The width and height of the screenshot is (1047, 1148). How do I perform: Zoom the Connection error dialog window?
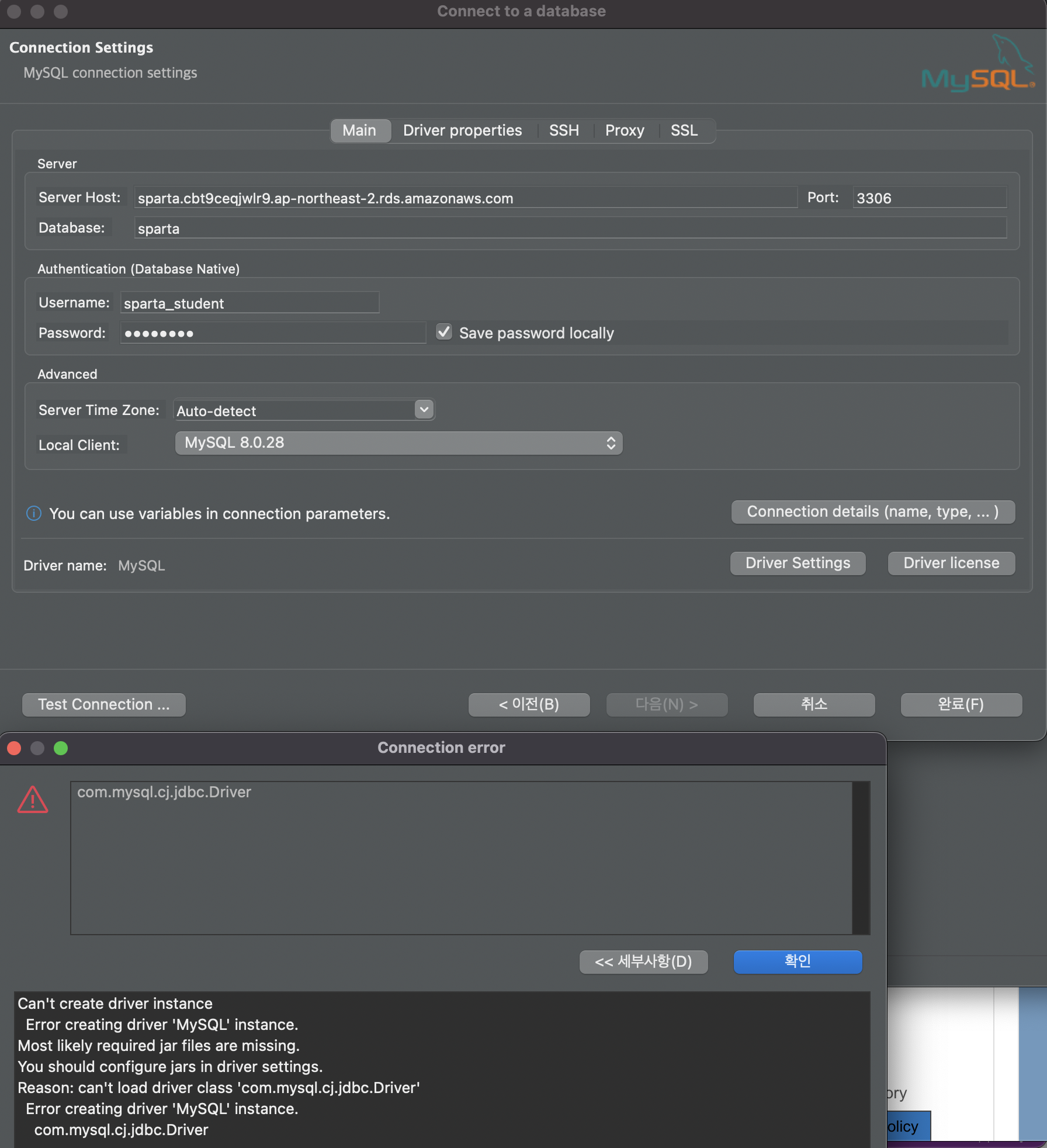pyautogui.click(x=61, y=748)
